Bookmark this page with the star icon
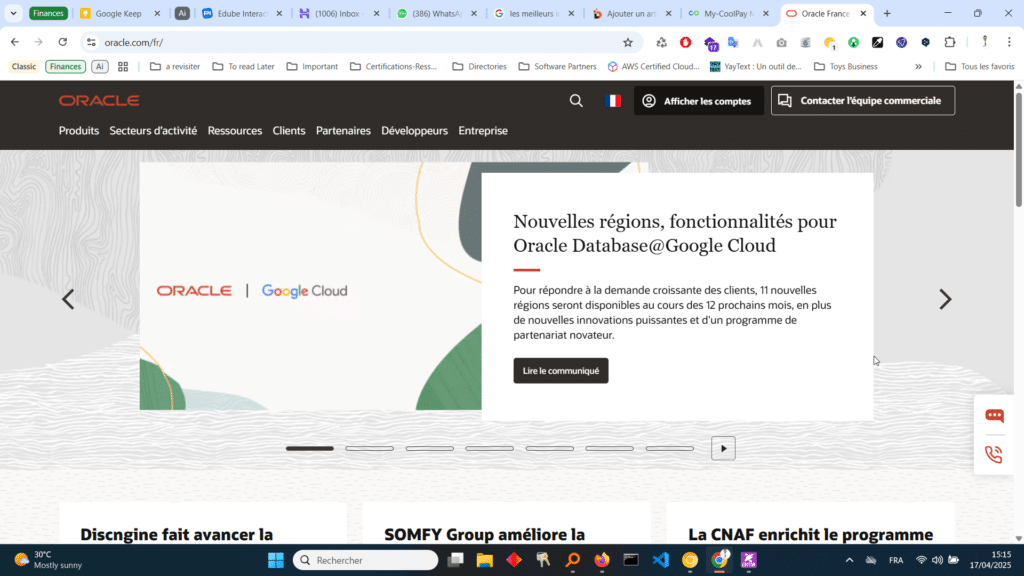This screenshot has height=576, width=1024. (x=628, y=42)
